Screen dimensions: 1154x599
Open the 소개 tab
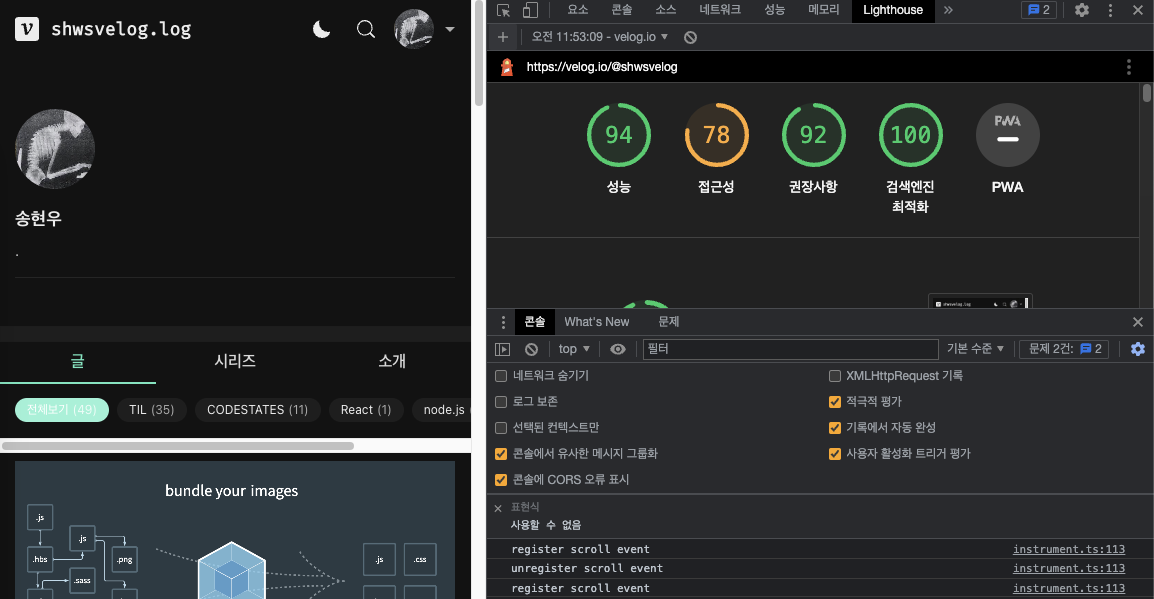click(392, 361)
